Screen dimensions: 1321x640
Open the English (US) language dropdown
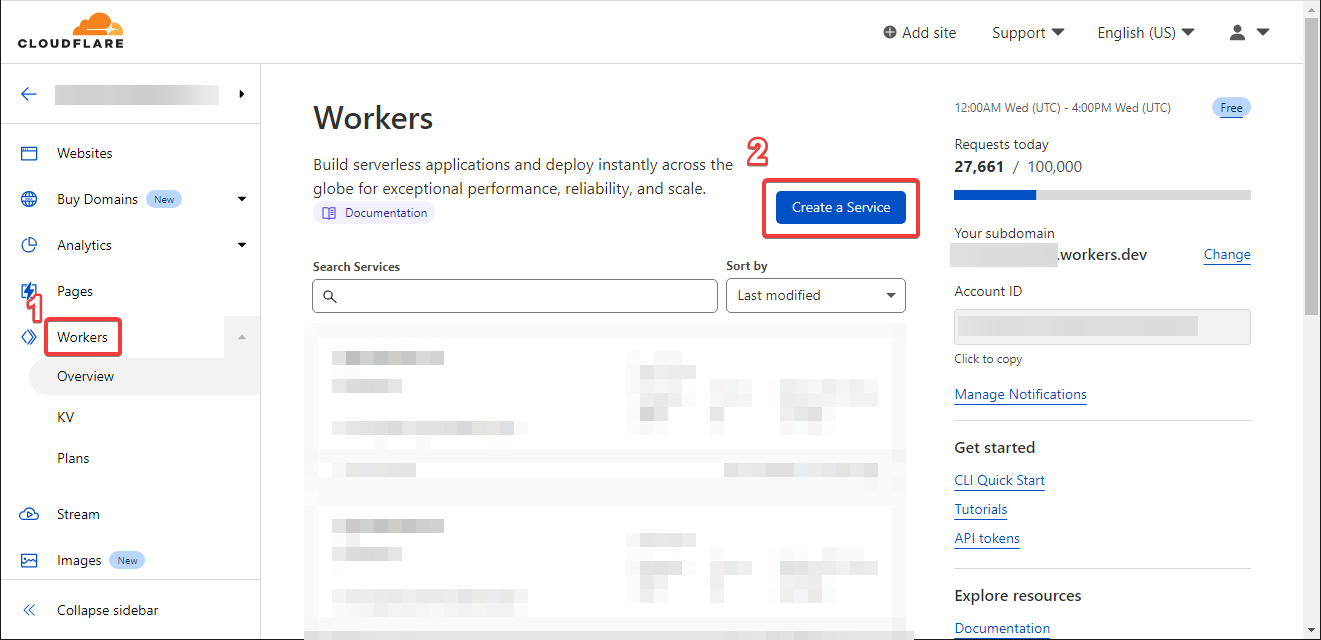[1146, 32]
